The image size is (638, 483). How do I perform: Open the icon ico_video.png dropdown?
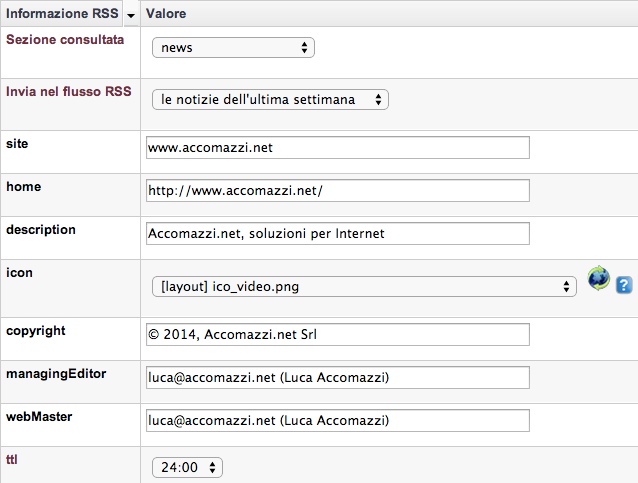click(x=364, y=286)
